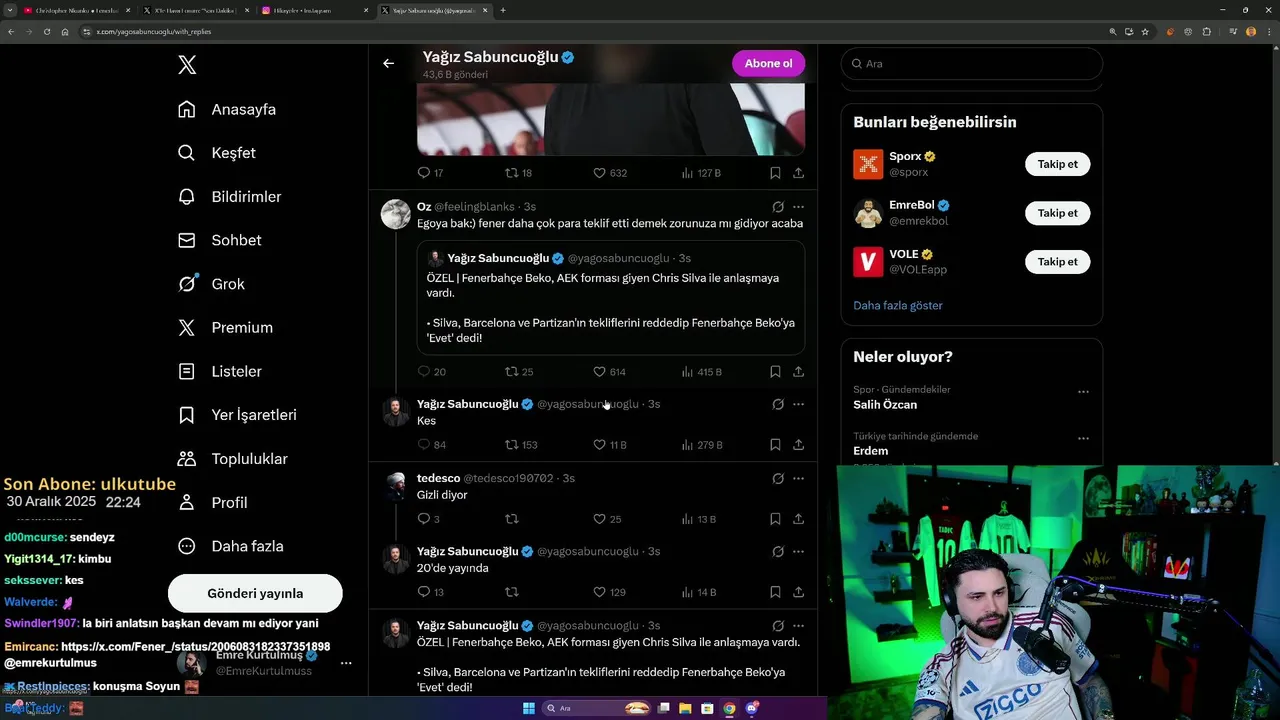Like the post with 632 likes
The image size is (1280, 720).
click(x=610, y=173)
